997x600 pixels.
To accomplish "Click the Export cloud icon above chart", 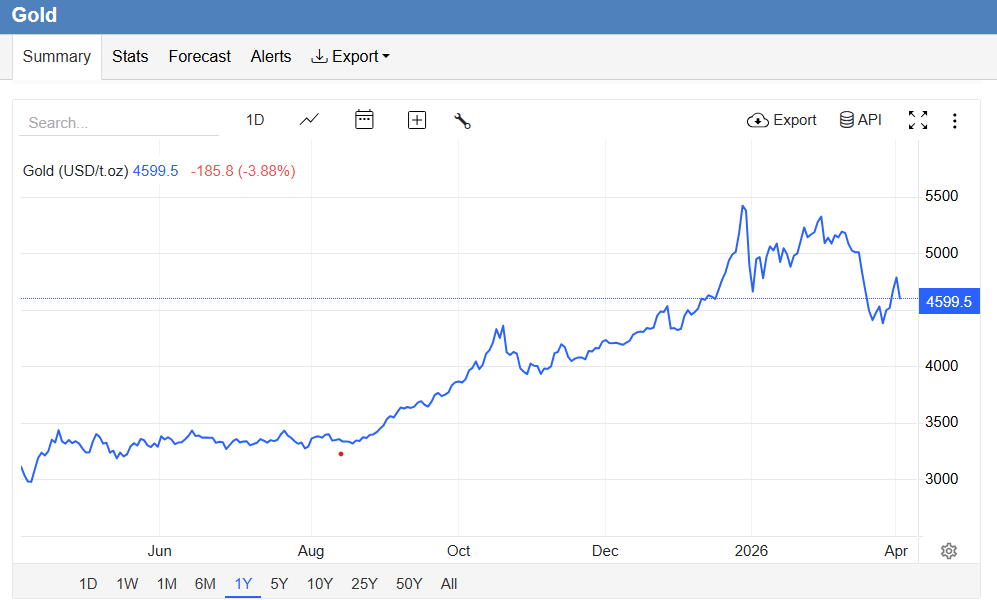I will point(781,119).
